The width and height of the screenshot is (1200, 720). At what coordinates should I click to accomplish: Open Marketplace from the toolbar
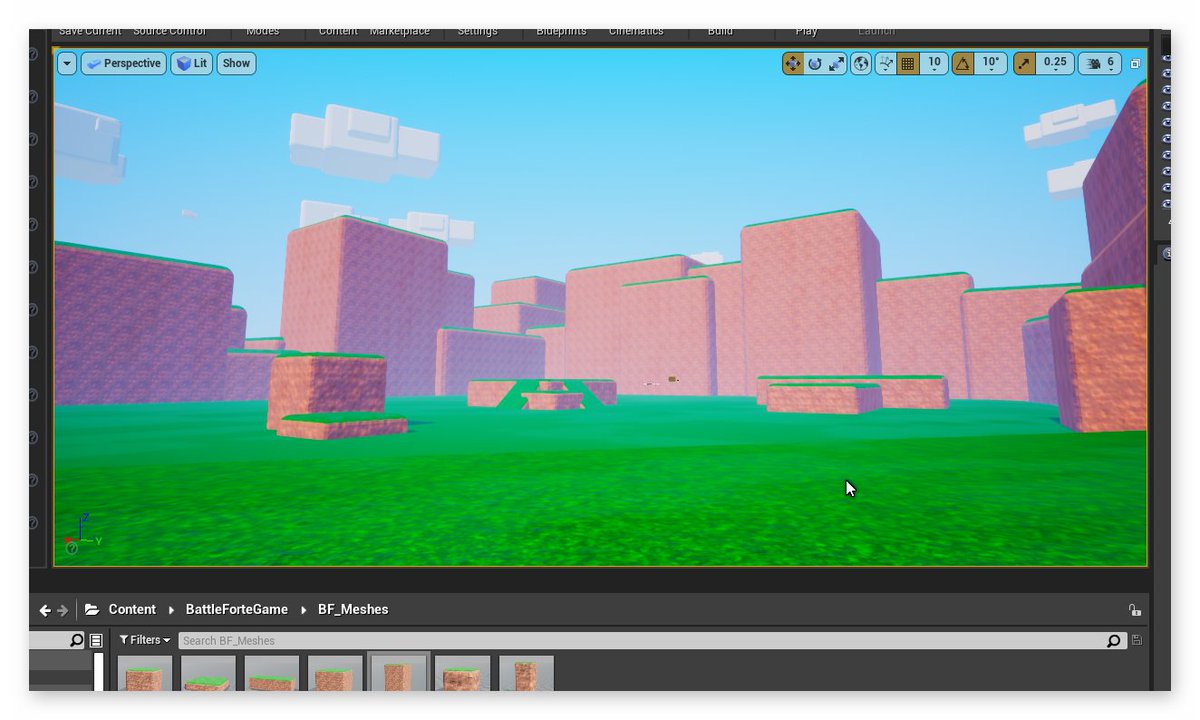(400, 33)
